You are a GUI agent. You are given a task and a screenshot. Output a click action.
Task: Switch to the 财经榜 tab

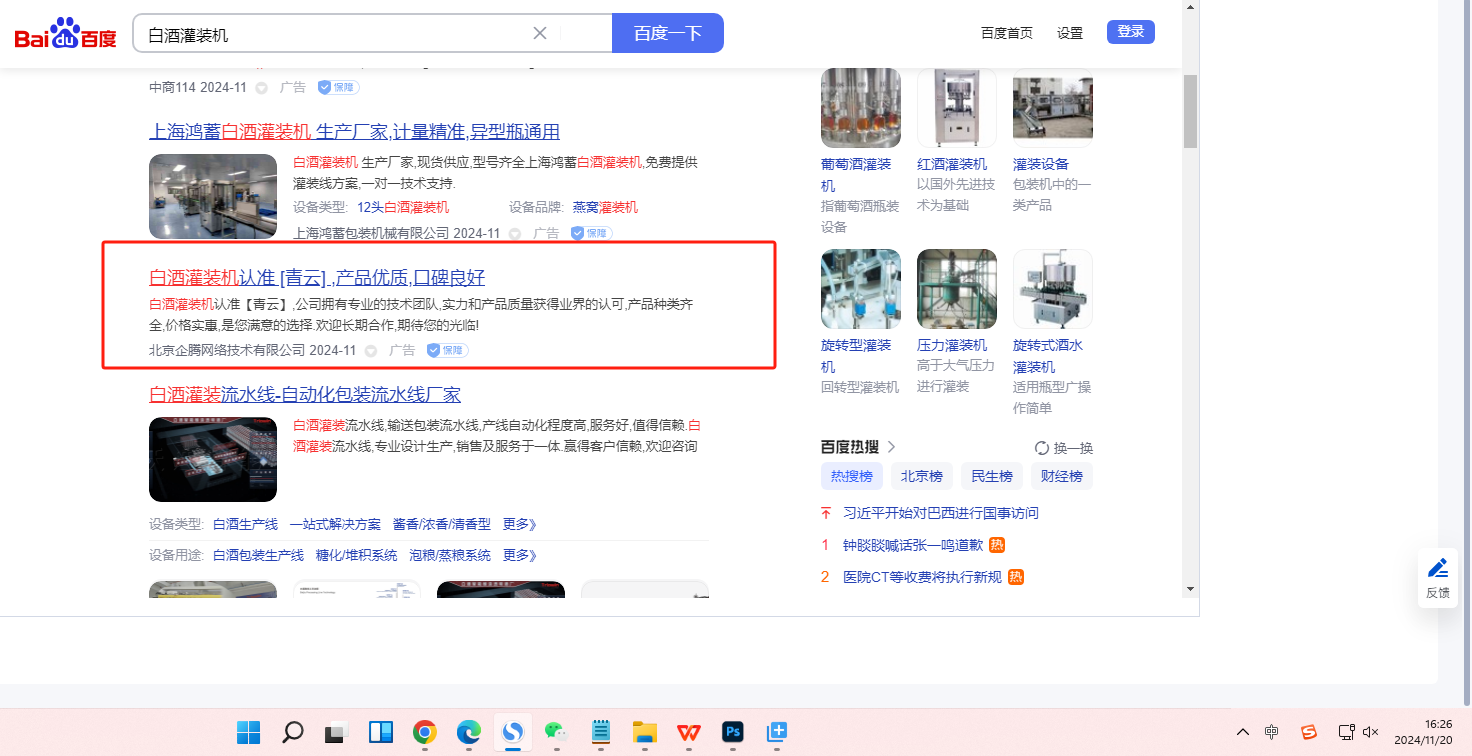coord(1062,476)
